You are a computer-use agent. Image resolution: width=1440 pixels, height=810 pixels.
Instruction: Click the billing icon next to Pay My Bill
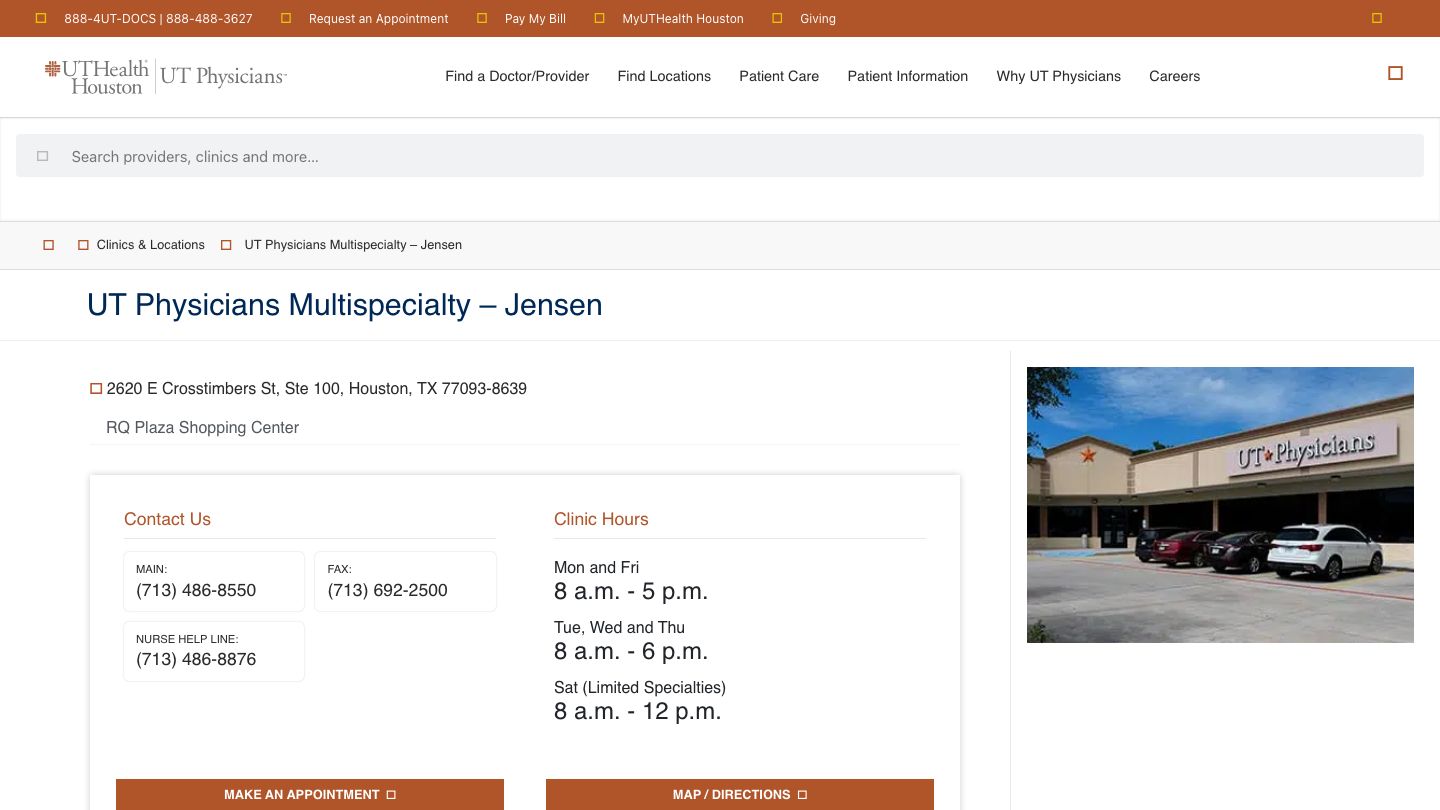(x=483, y=17)
